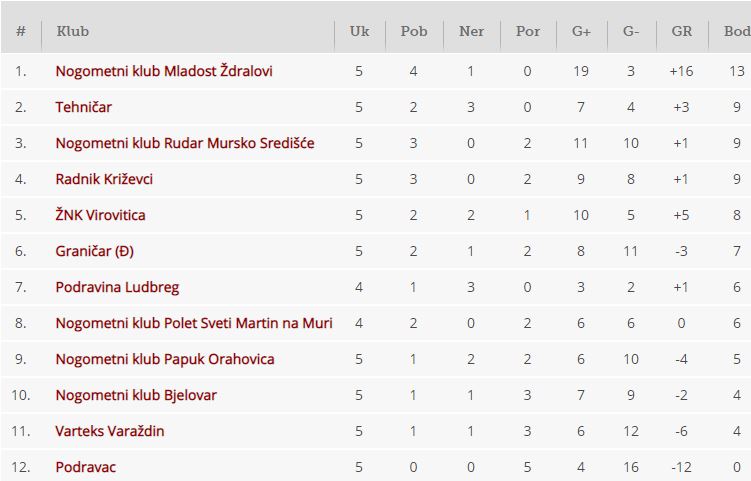Sort by the Por column header
This screenshot has width=751, height=481.
pyautogui.click(x=528, y=32)
